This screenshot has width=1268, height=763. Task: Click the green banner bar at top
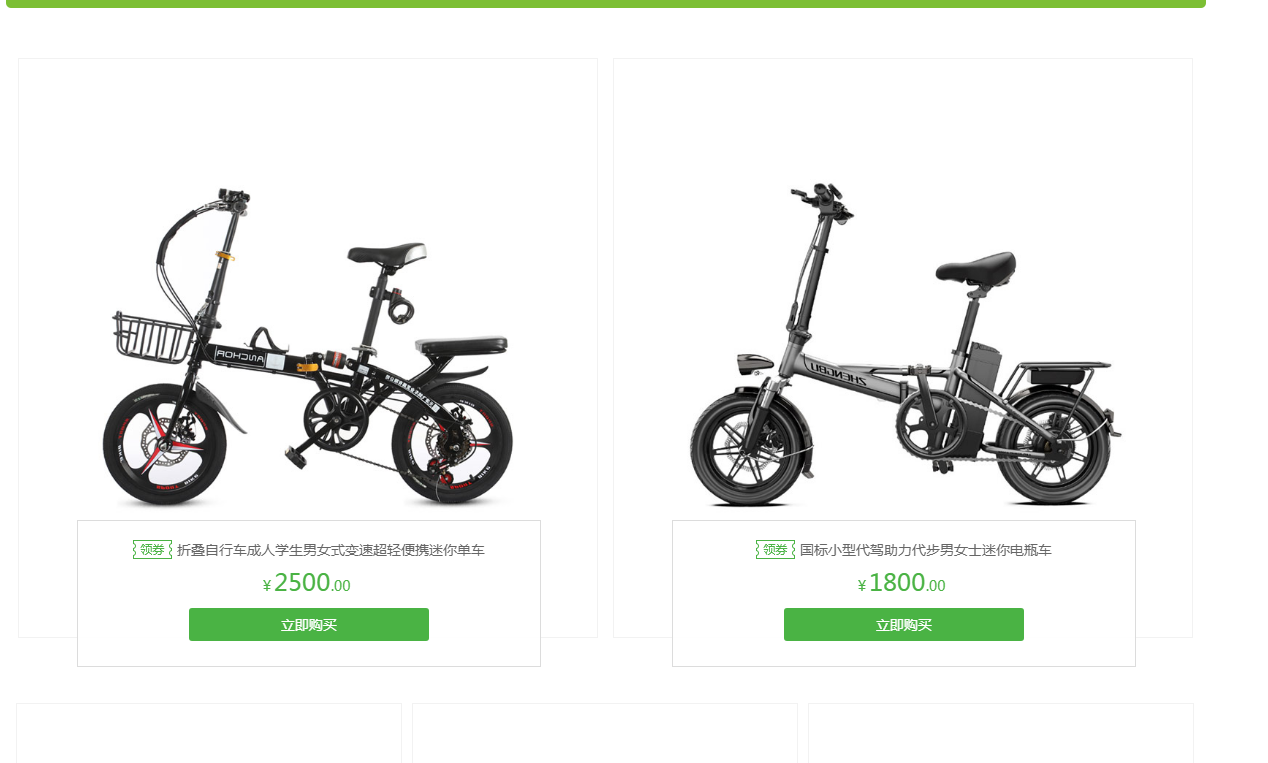pos(606,4)
